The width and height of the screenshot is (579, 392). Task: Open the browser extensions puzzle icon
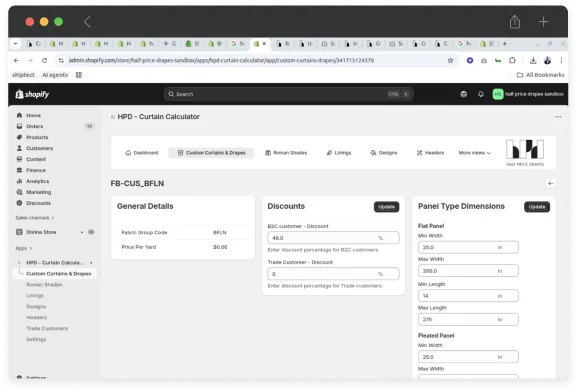512,60
